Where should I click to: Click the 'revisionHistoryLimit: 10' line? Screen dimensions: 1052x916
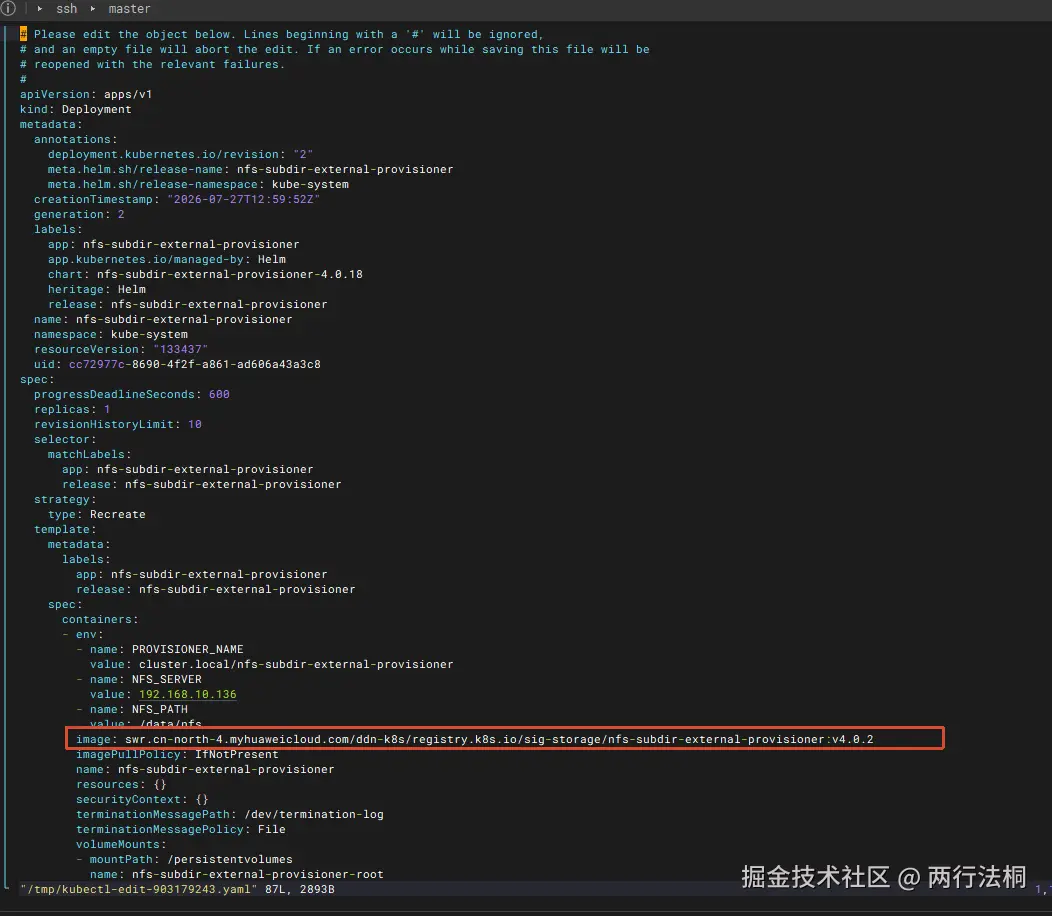[x=117, y=425]
